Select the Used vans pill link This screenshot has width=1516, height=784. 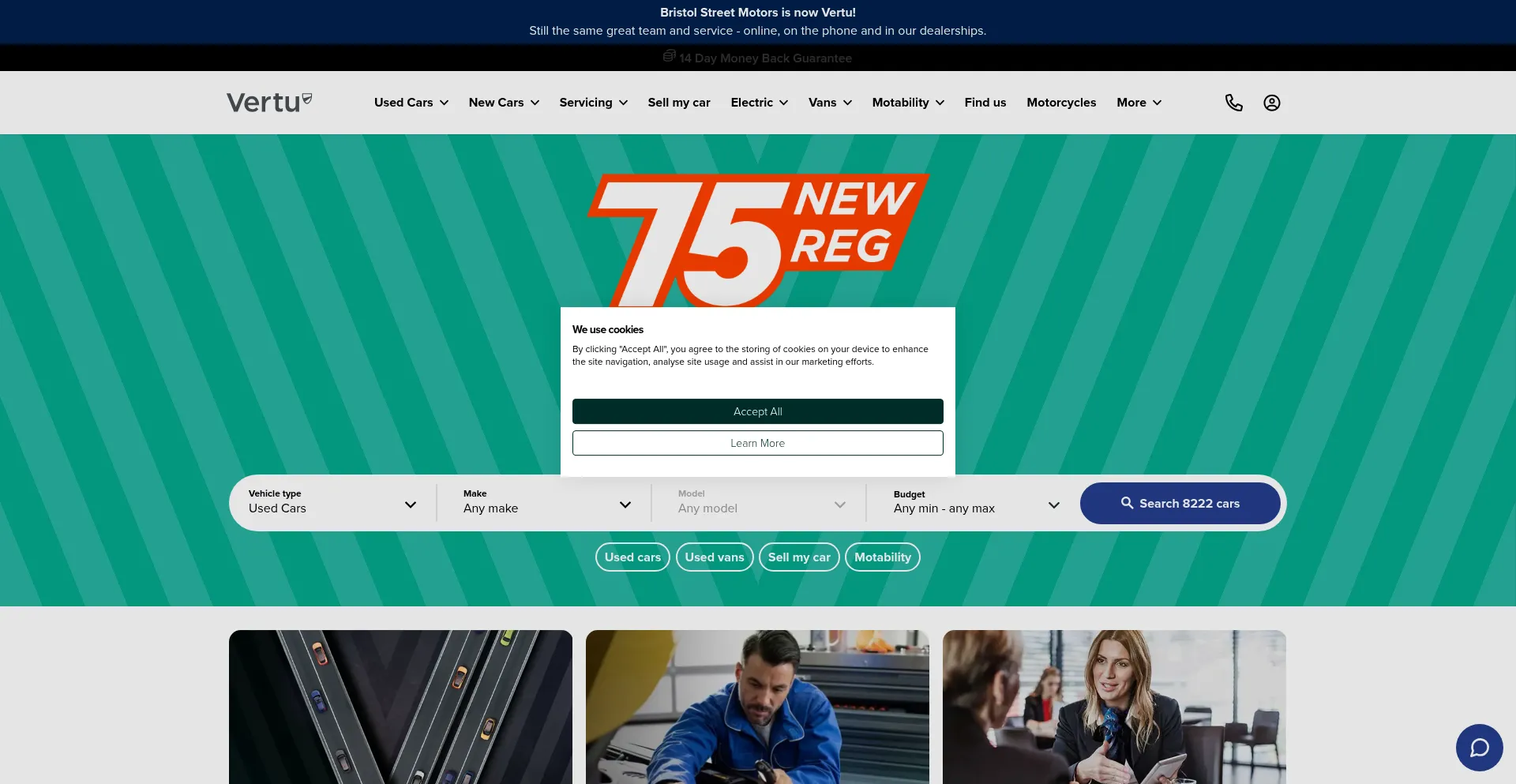pyautogui.click(x=715, y=557)
